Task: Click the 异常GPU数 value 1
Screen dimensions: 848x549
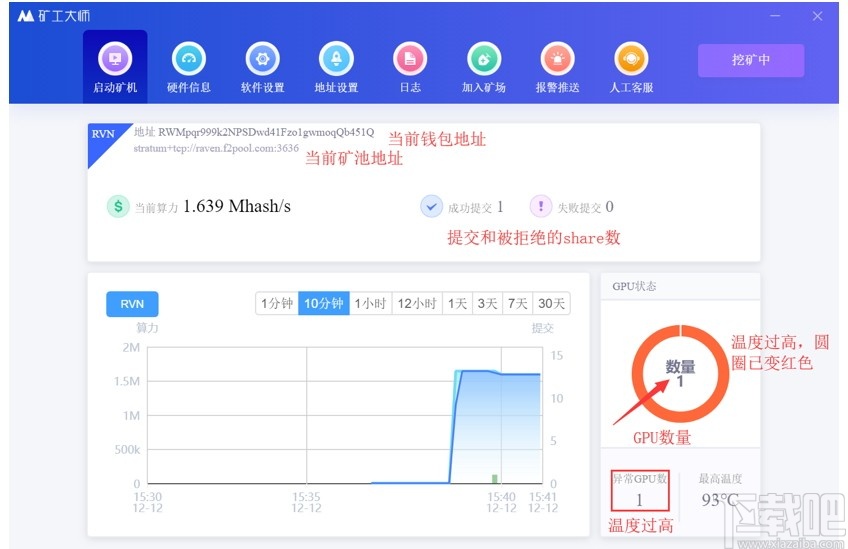Action: [x=639, y=500]
